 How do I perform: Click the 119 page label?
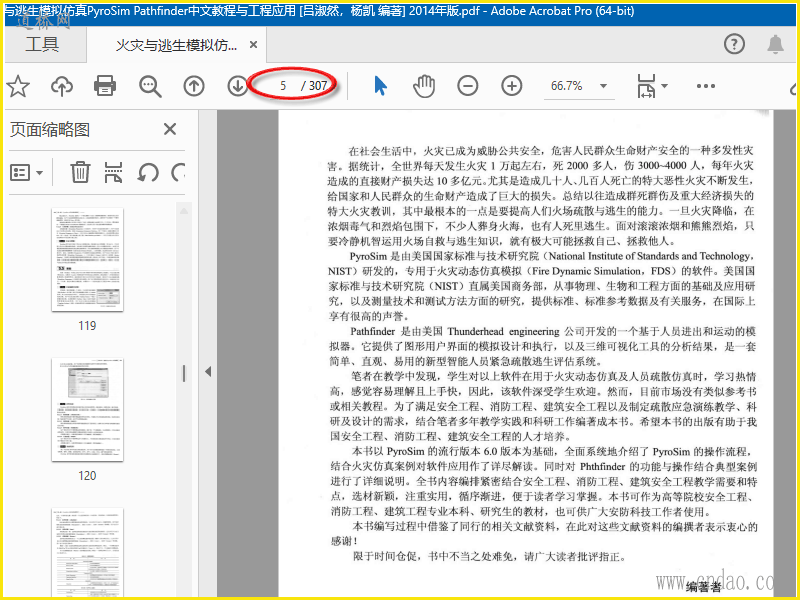click(87, 326)
